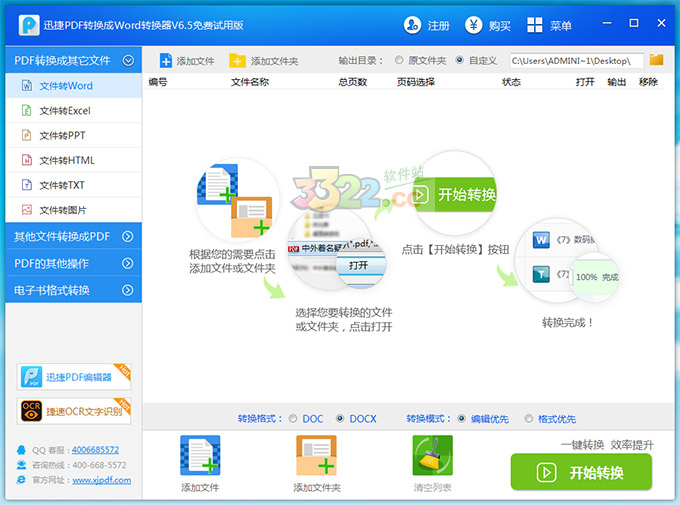Click the 编号 column header

157,82
